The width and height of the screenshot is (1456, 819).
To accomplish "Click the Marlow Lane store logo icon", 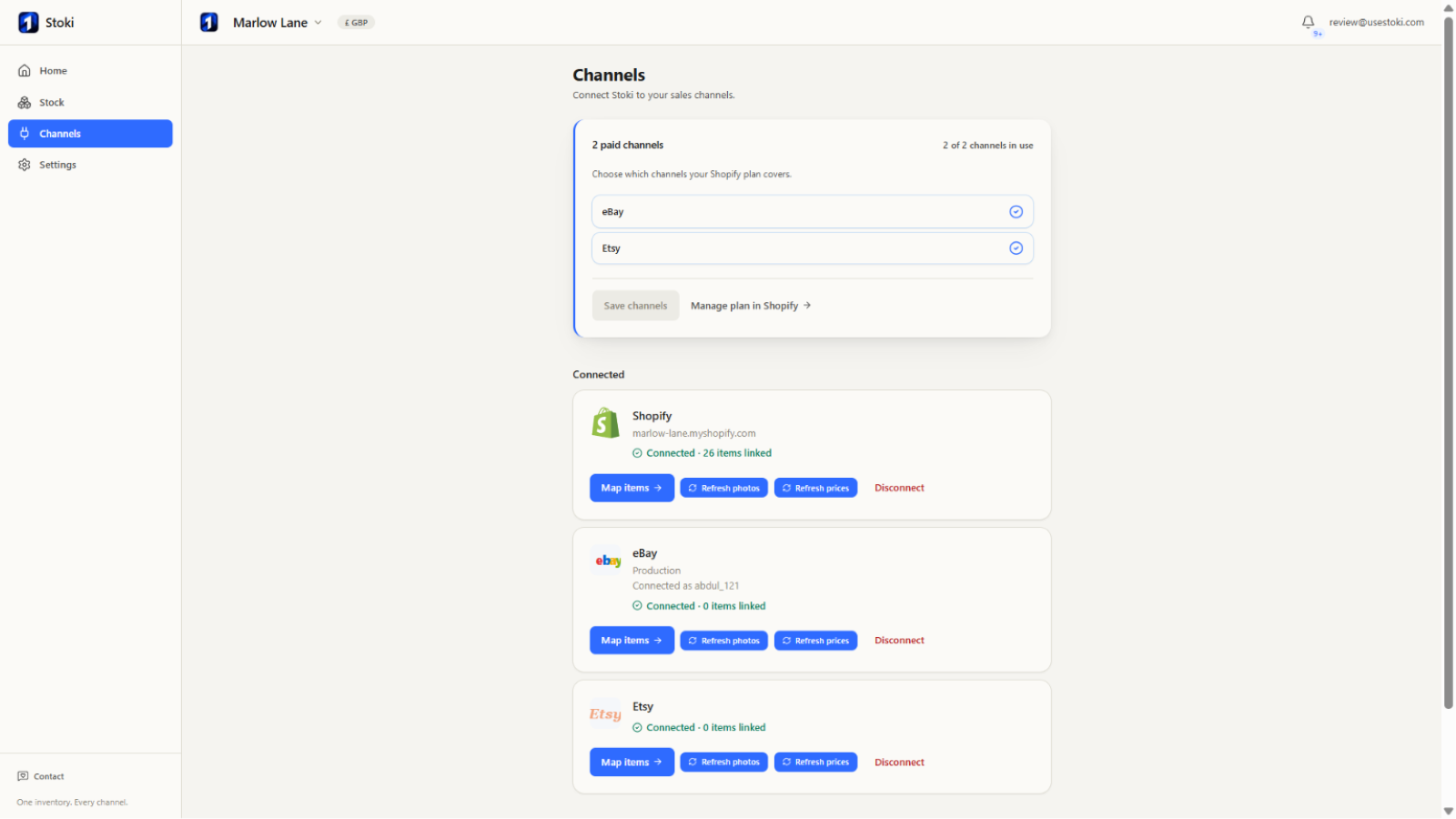I will point(209,23).
